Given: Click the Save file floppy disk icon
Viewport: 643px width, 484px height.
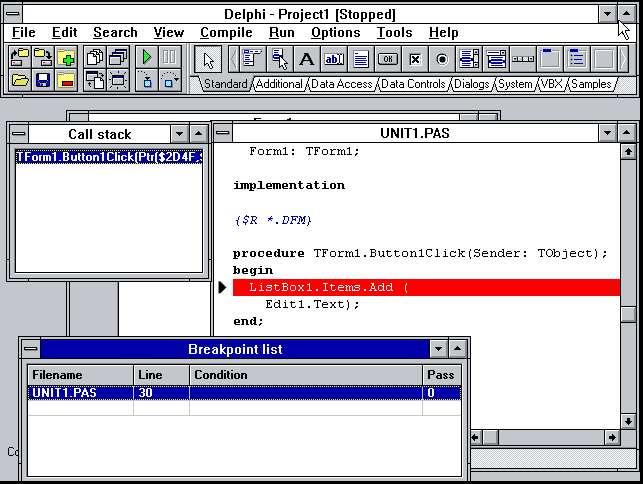Looking at the screenshot, I should 43,80.
